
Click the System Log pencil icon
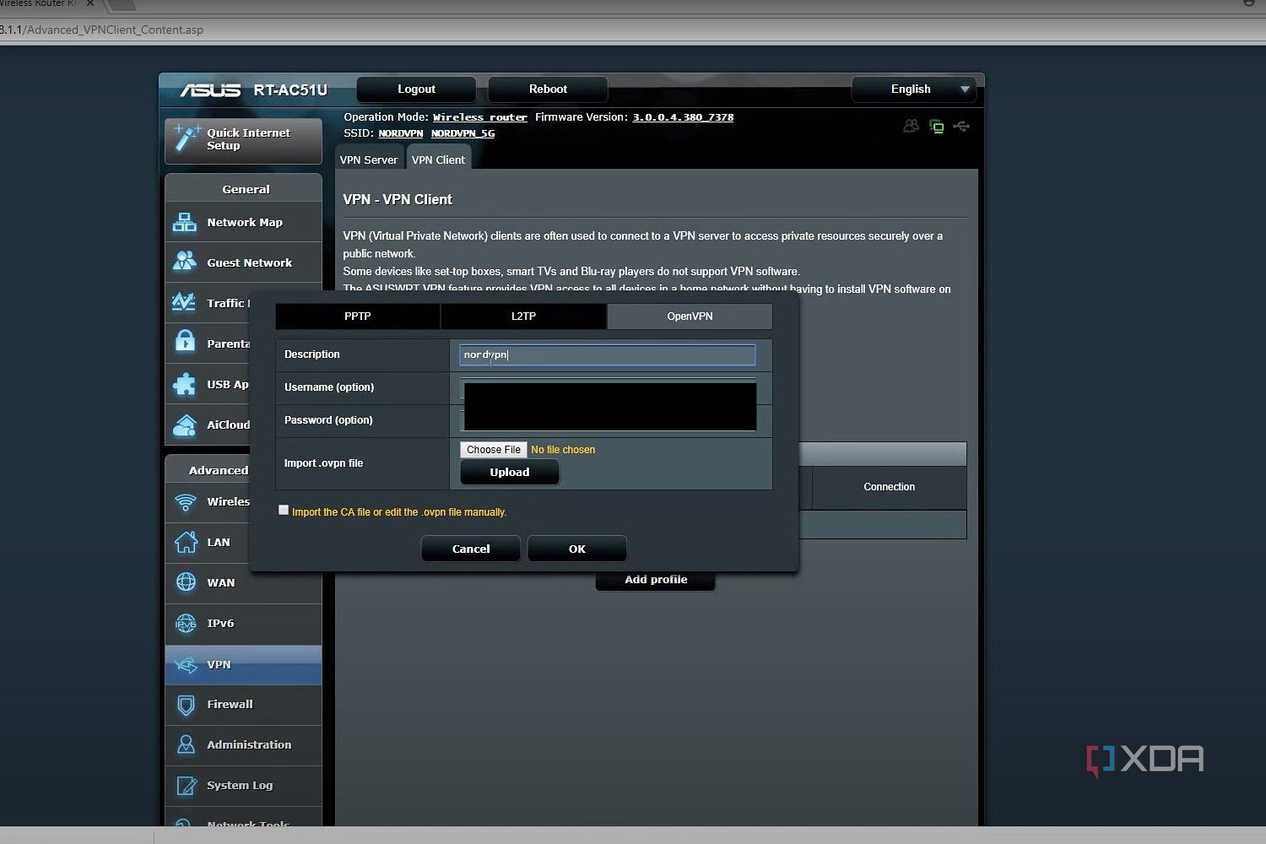pyautogui.click(x=185, y=785)
